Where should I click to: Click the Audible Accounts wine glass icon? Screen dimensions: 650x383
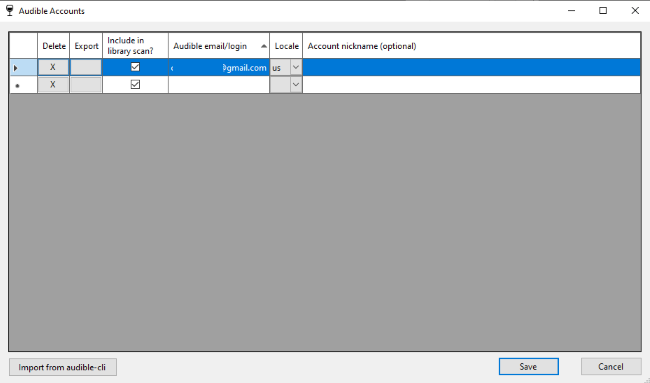(x=10, y=11)
